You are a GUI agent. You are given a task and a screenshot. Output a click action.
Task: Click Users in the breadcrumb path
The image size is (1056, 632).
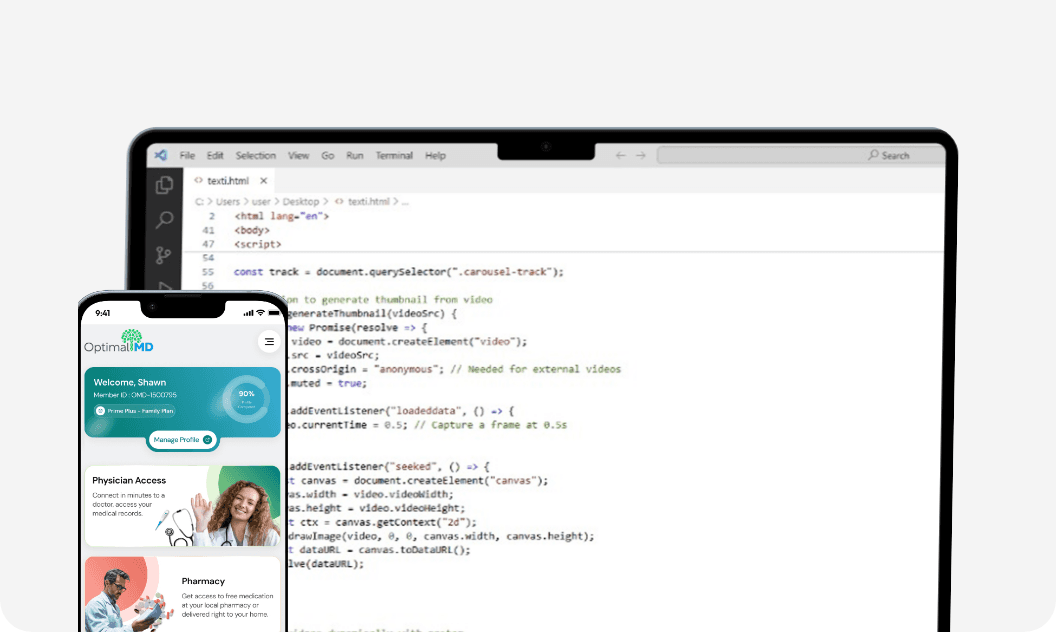tap(228, 201)
